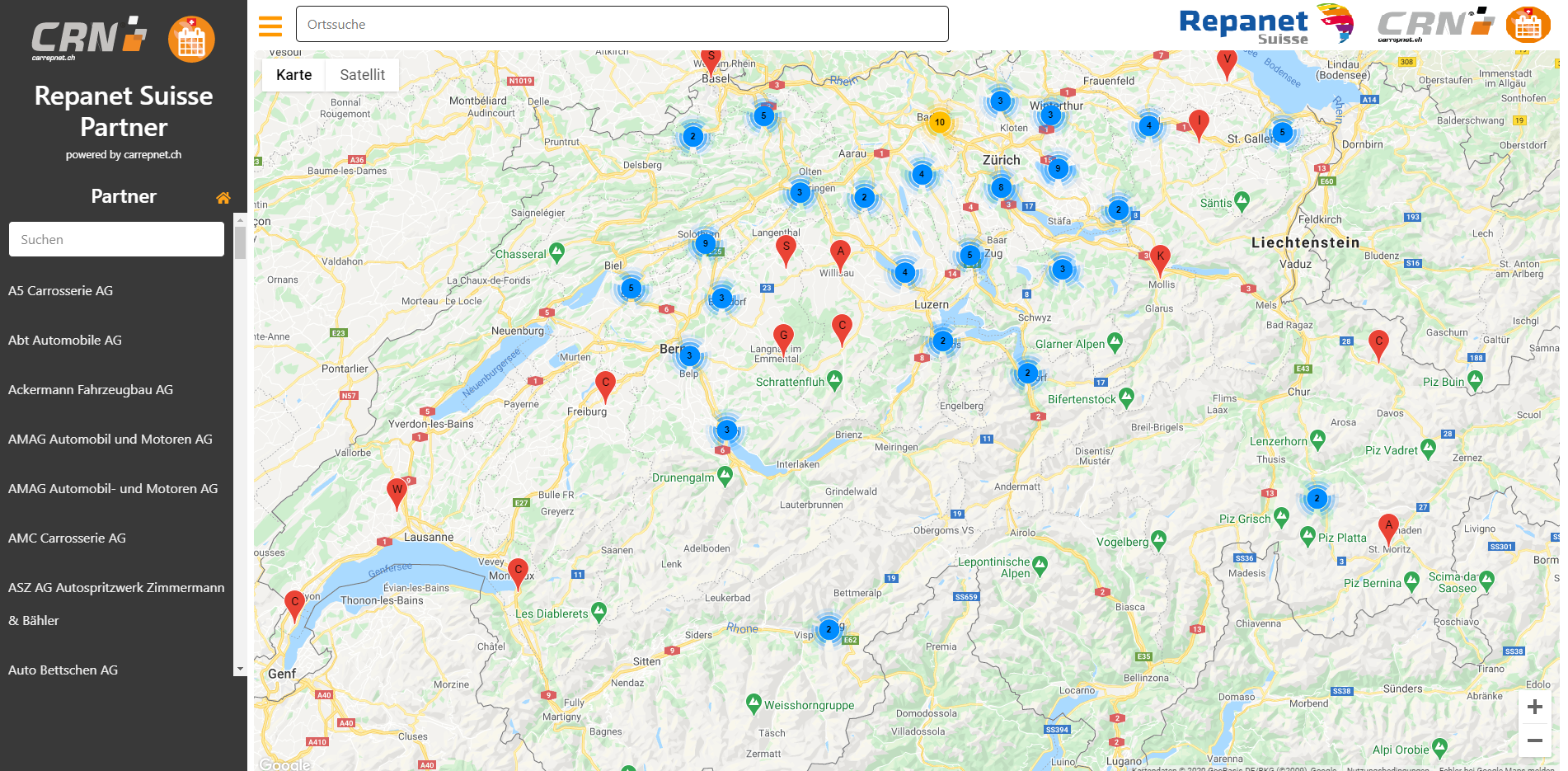This screenshot has width=1568, height=771.
Task: Open the yellow cluster marker showing 10
Action: click(939, 122)
